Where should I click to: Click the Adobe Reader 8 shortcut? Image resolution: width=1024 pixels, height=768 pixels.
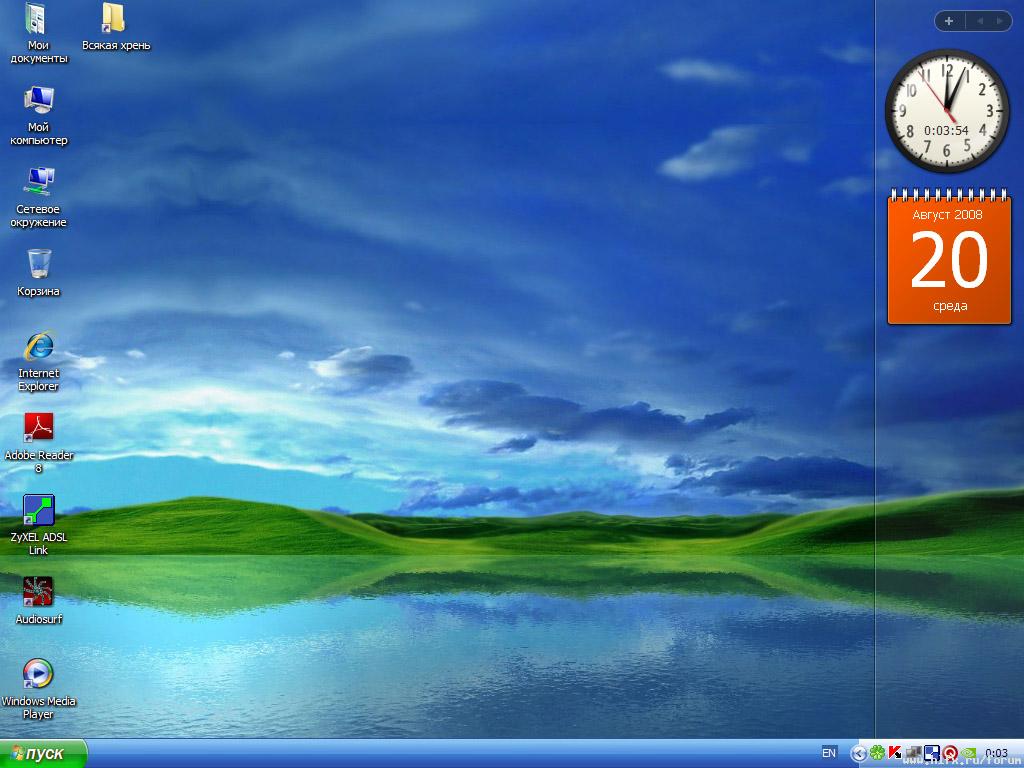click(x=39, y=443)
